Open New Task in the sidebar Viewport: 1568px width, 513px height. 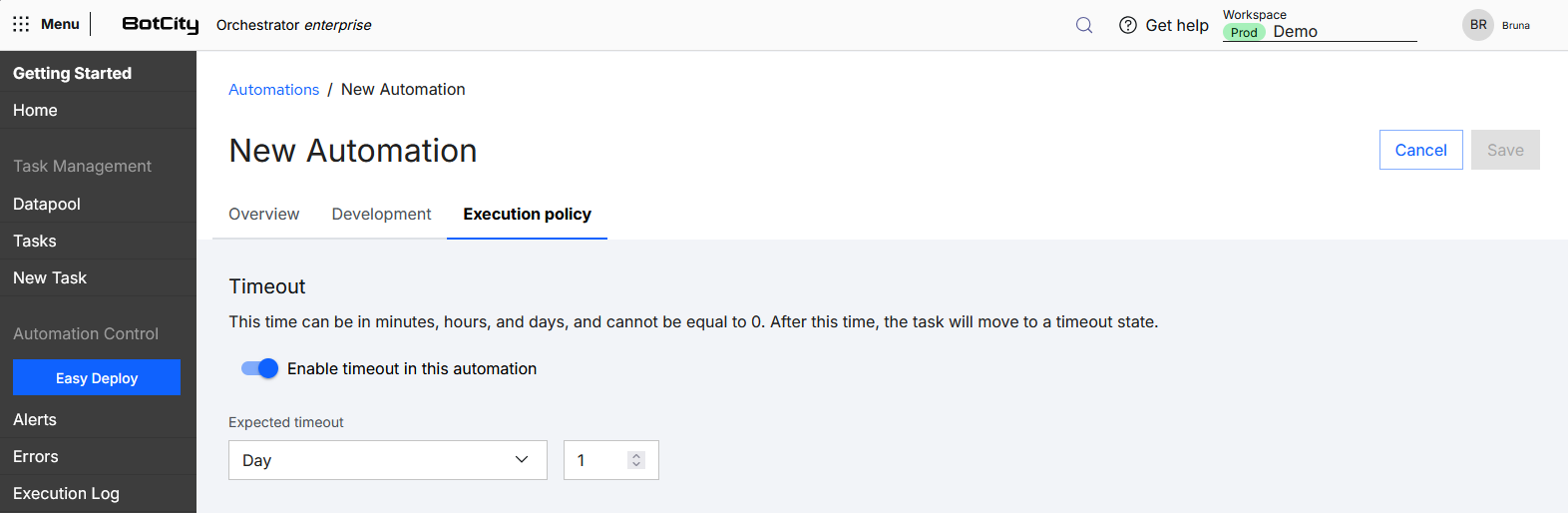click(50, 277)
